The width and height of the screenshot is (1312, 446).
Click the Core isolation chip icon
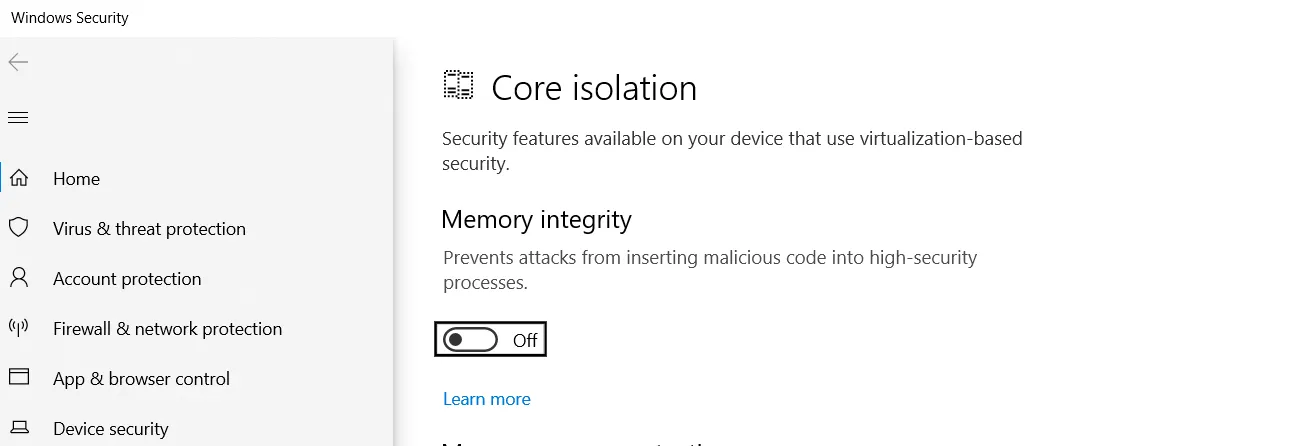click(x=458, y=86)
